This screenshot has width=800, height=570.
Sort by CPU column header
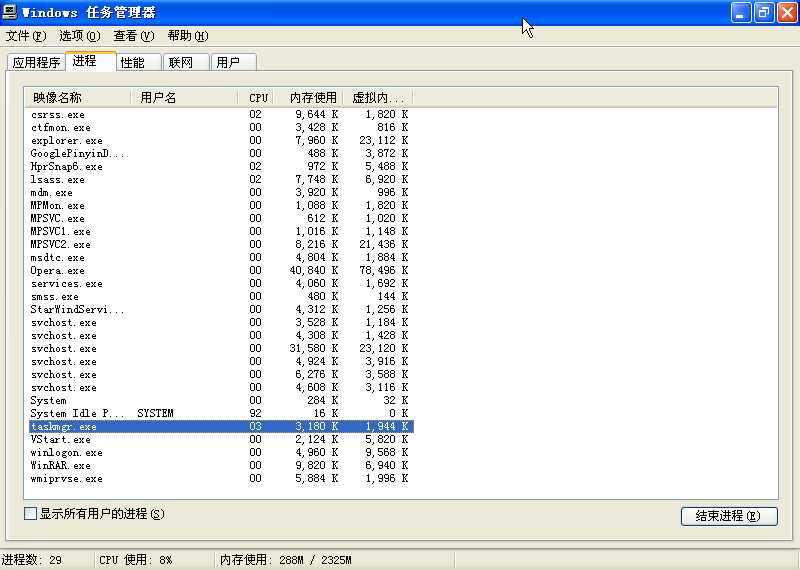[x=256, y=97]
